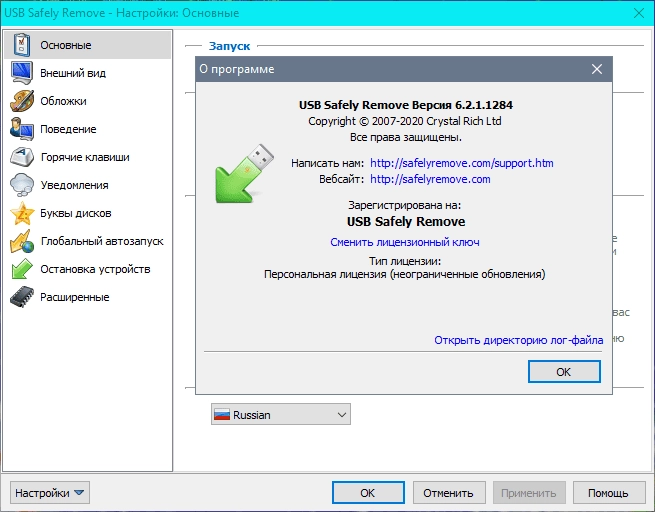Open Глобальный автозапуск settings
This screenshot has height=512, width=655.
coord(88,241)
